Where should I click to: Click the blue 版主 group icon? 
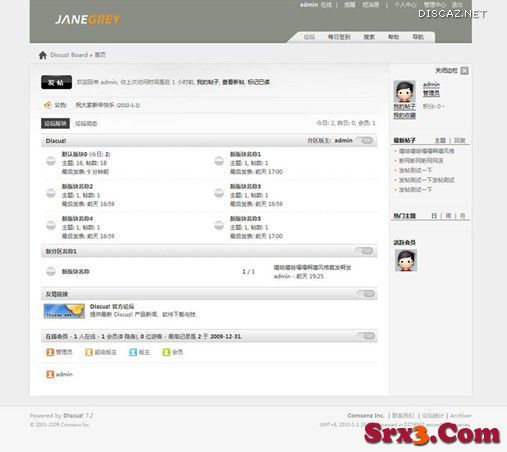point(133,352)
